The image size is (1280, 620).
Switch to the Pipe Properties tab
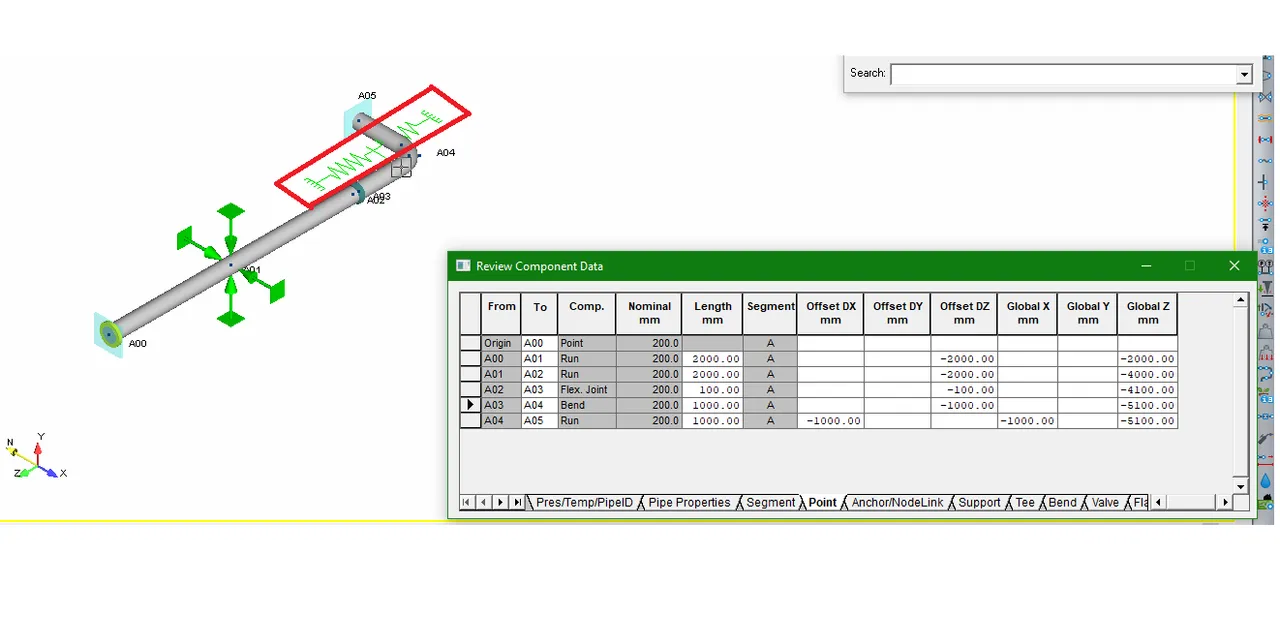(x=689, y=502)
